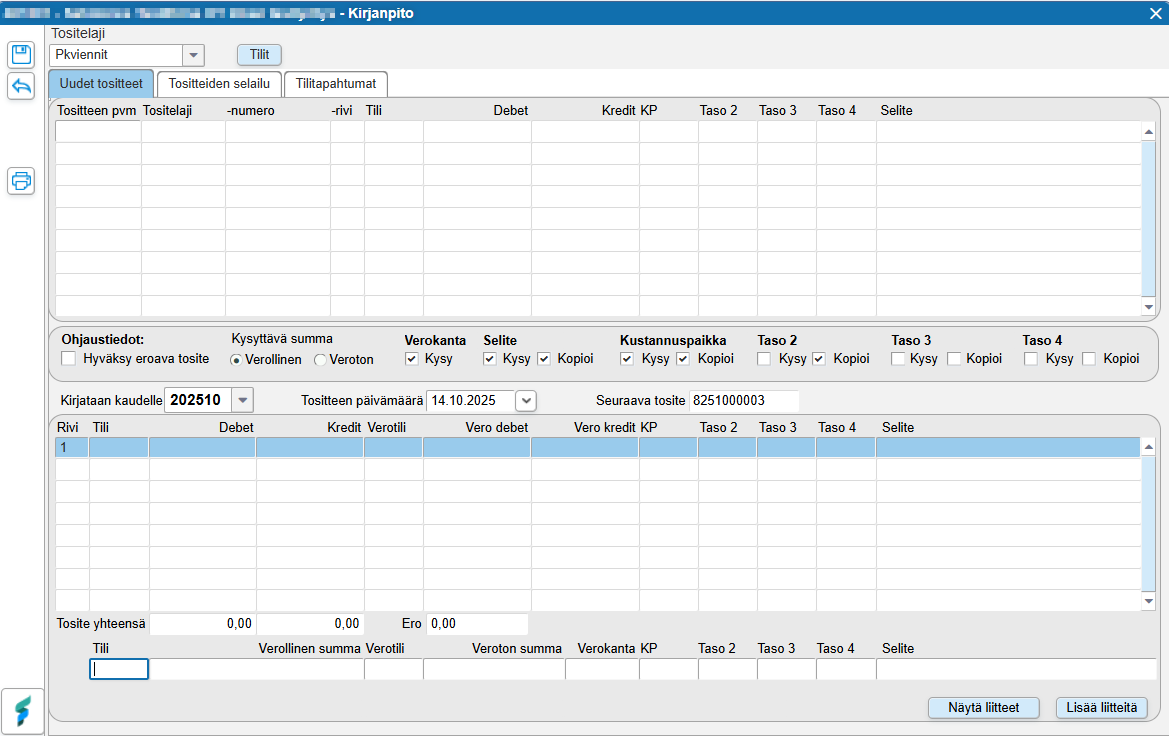1169x736 pixels.
Task: Click the Seuraava tosite 8251000003 field
Action: tap(744, 400)
